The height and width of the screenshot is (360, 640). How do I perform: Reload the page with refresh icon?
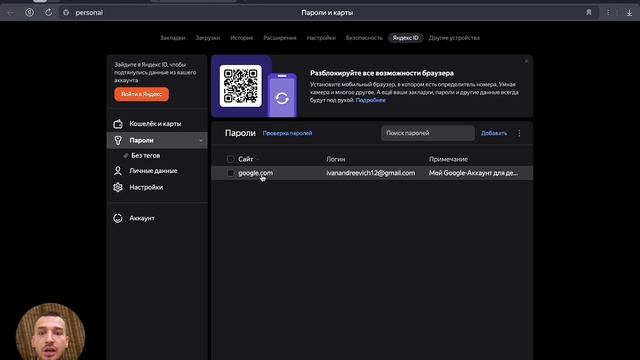48,12
